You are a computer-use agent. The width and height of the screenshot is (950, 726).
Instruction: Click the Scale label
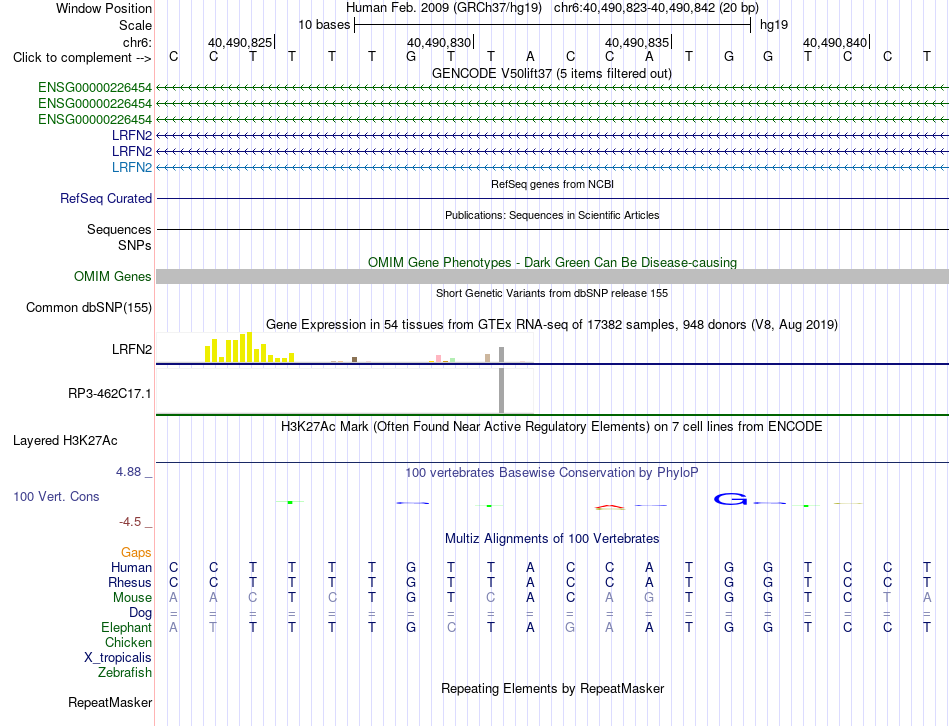[x=135, y=25]
